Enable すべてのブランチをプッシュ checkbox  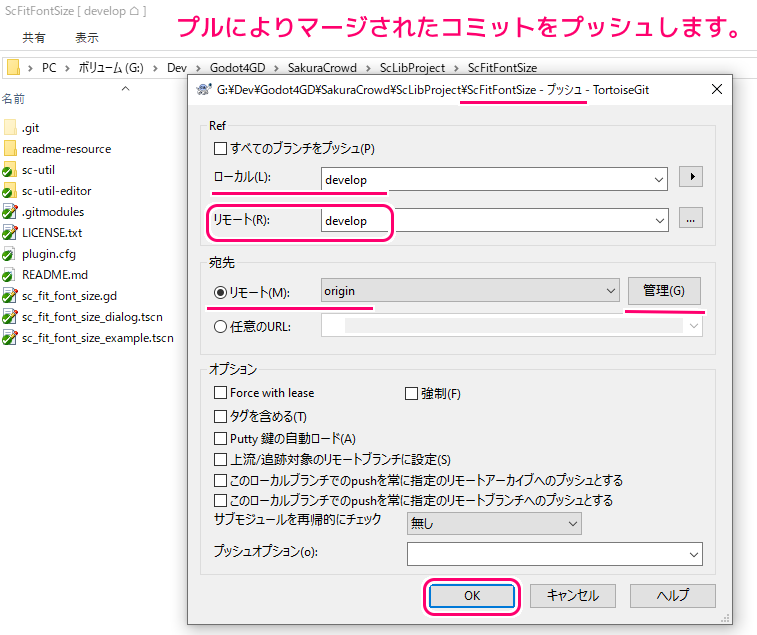[220, 148]
